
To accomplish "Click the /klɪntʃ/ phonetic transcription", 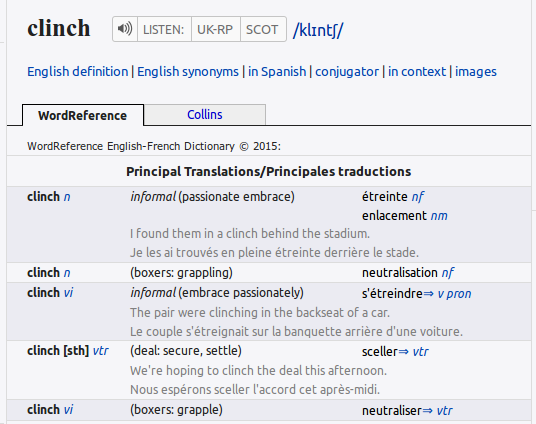I will [x=318, y=30].
